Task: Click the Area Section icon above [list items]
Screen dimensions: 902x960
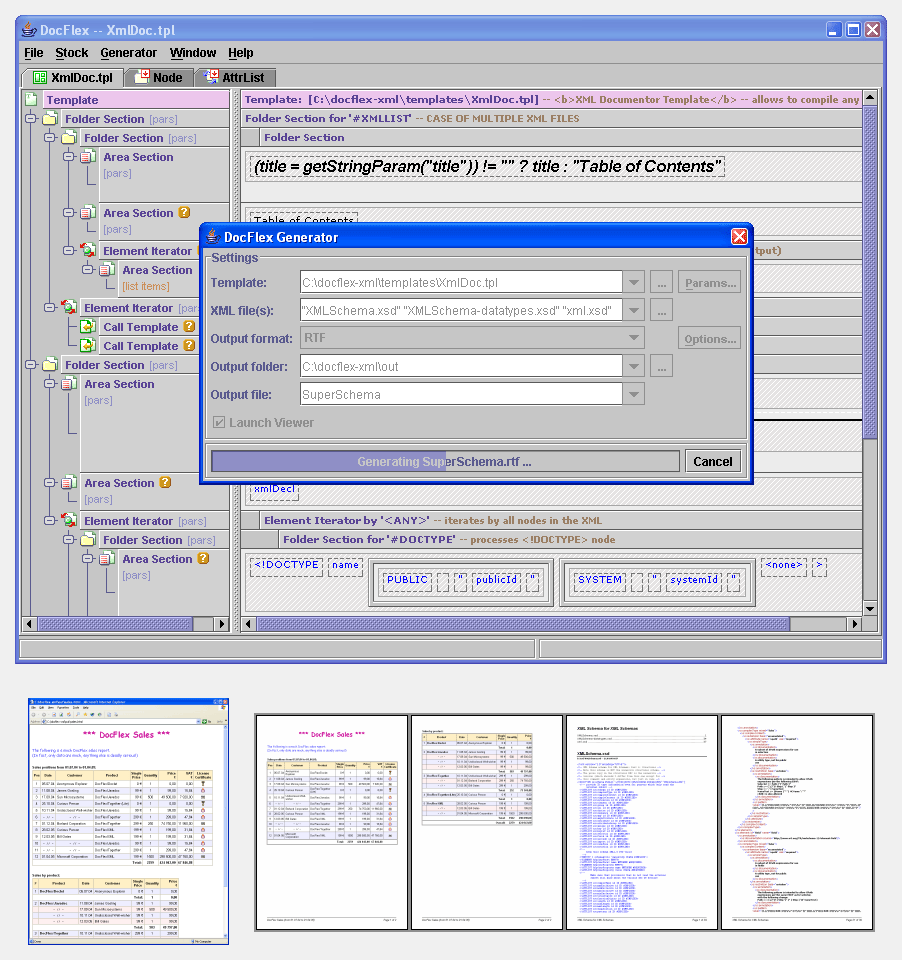Action: click(x=107, y=269)
